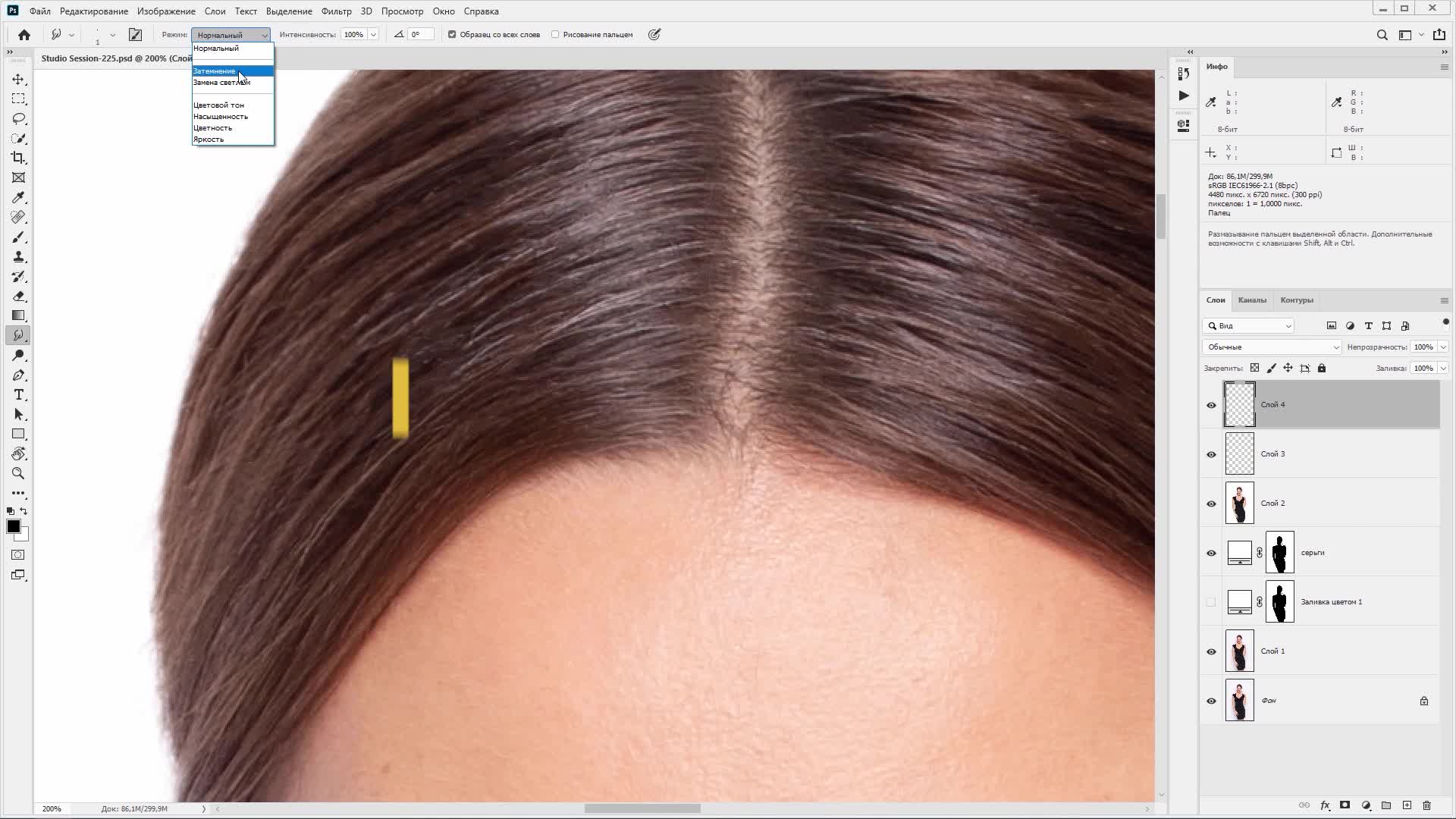Hide the 'Слой 2' layer
1456x819 pixels.
pos(1211,504)
